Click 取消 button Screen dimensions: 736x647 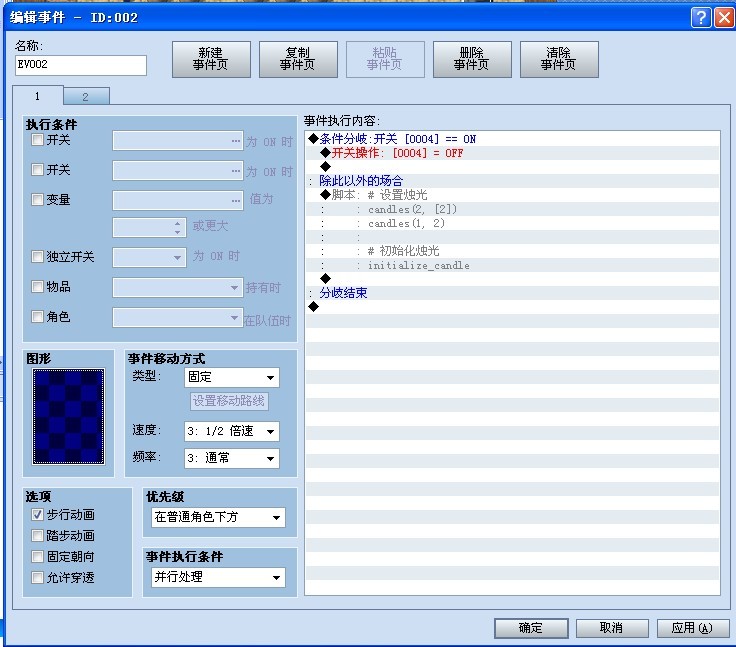click(x=612, y=628)
